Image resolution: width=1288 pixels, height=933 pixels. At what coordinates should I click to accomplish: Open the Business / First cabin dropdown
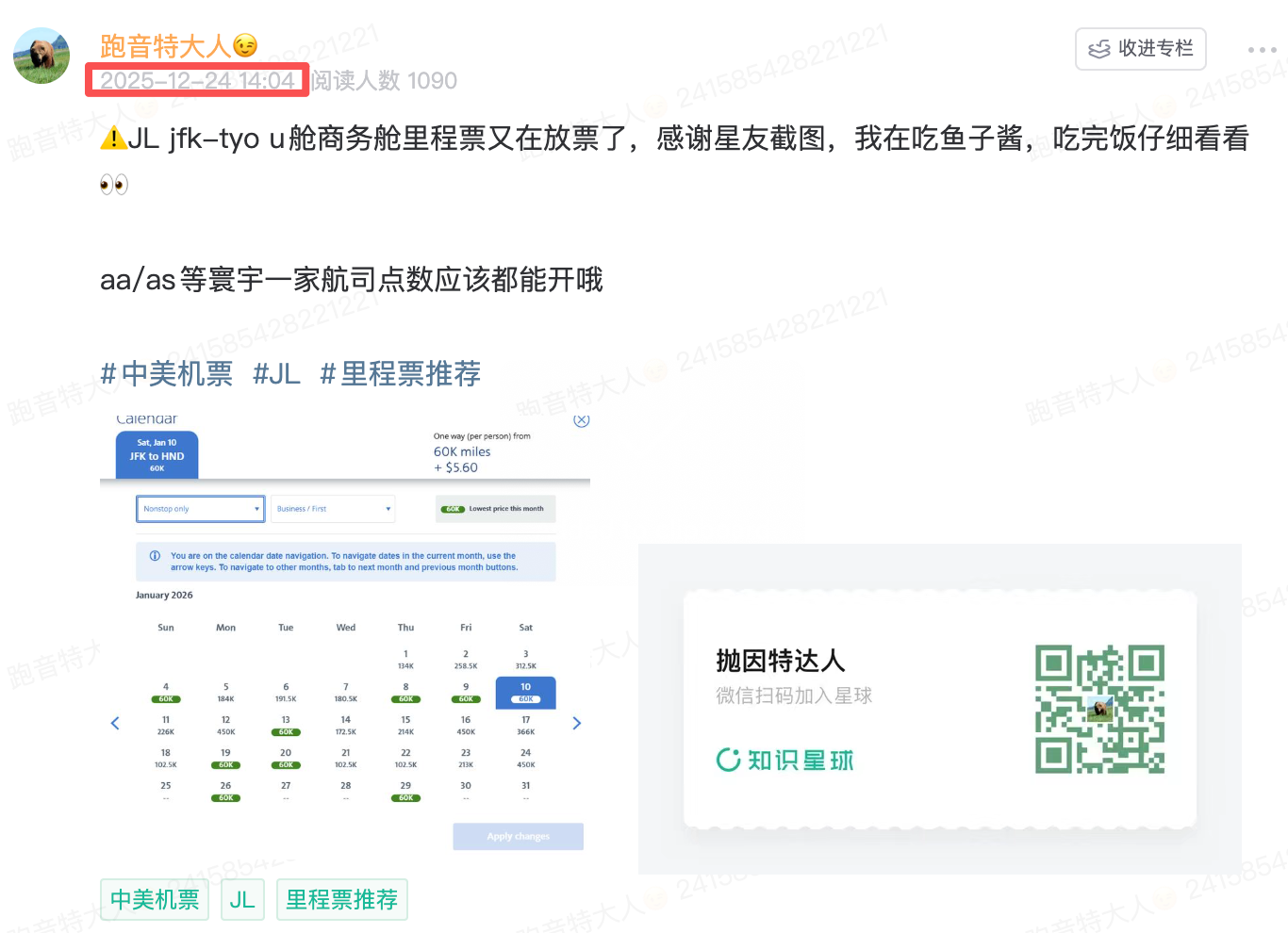(x=333, y=508)
